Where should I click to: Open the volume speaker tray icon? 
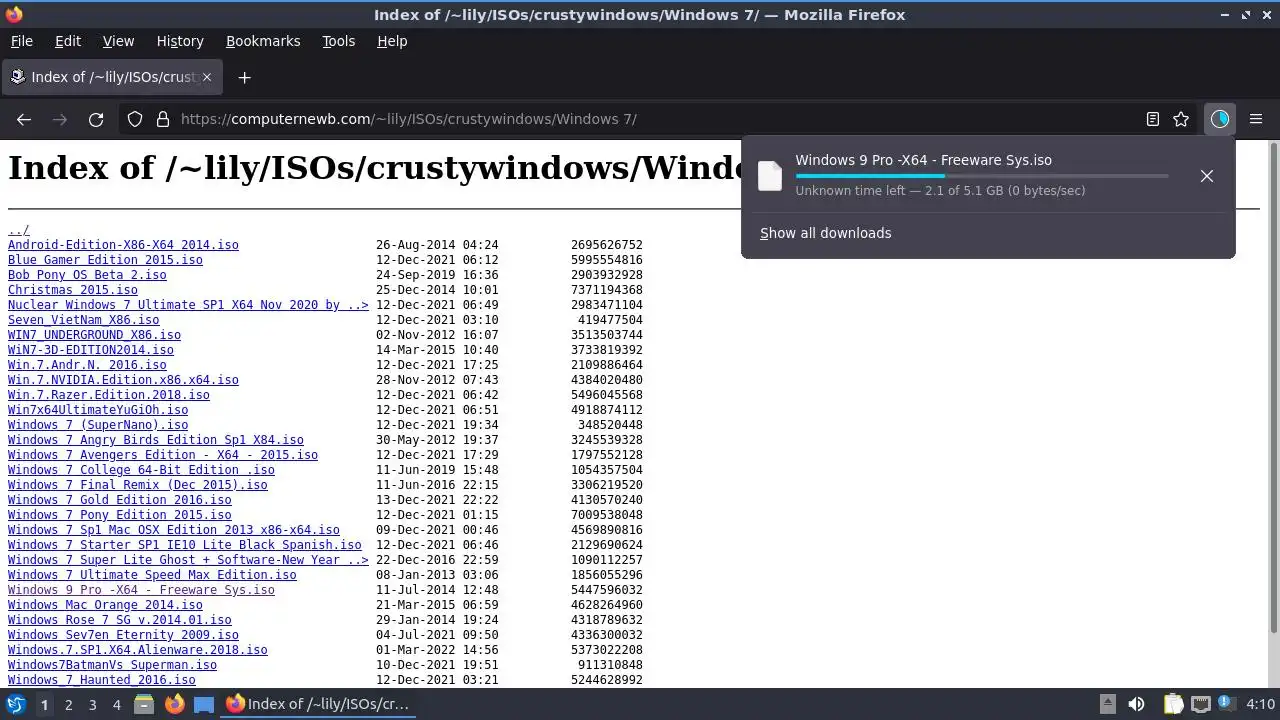coord(1136,704)
